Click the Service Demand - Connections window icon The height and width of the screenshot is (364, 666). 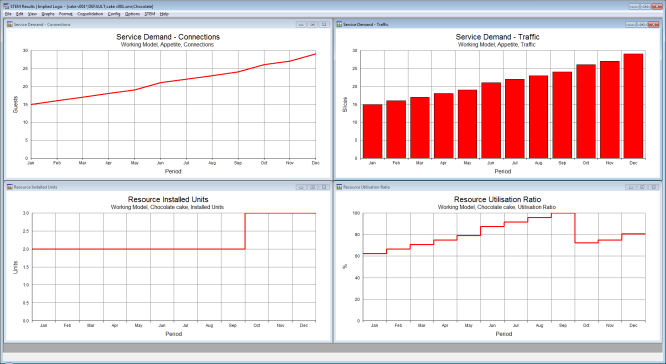tap(9, 25)
